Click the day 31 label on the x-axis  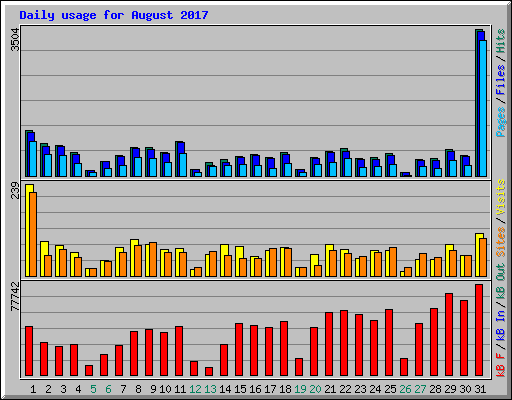click(x=480, y=389)
